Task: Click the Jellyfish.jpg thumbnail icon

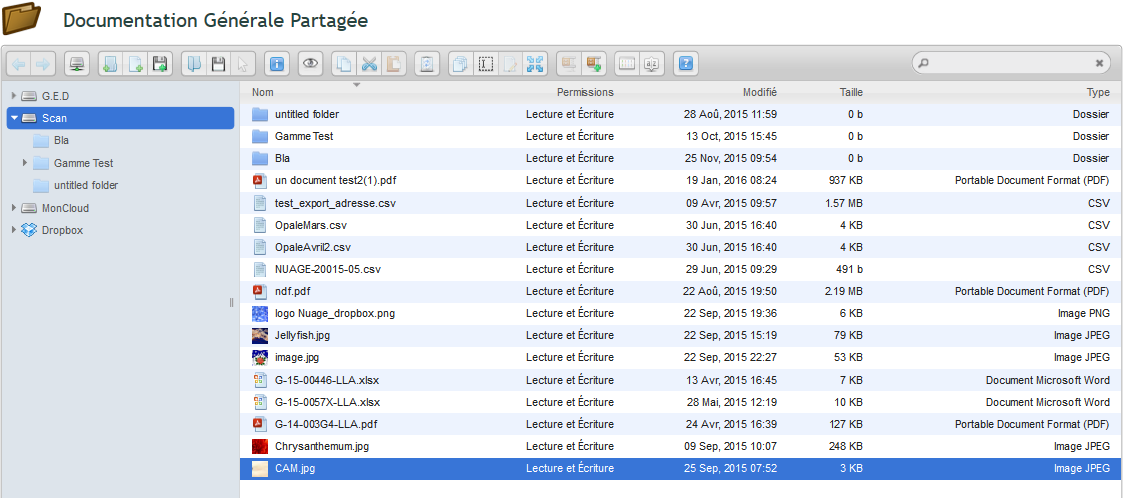Action: click(x=260, y=335)
